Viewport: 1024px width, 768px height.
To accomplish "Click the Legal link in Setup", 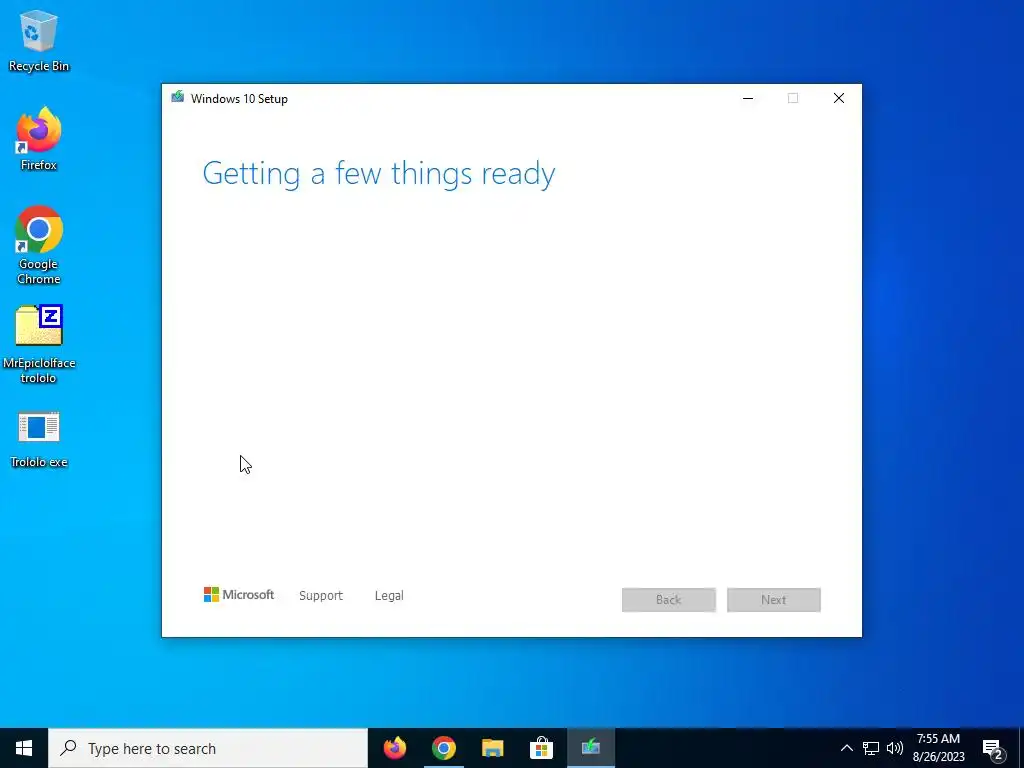I will pos(389,596).
